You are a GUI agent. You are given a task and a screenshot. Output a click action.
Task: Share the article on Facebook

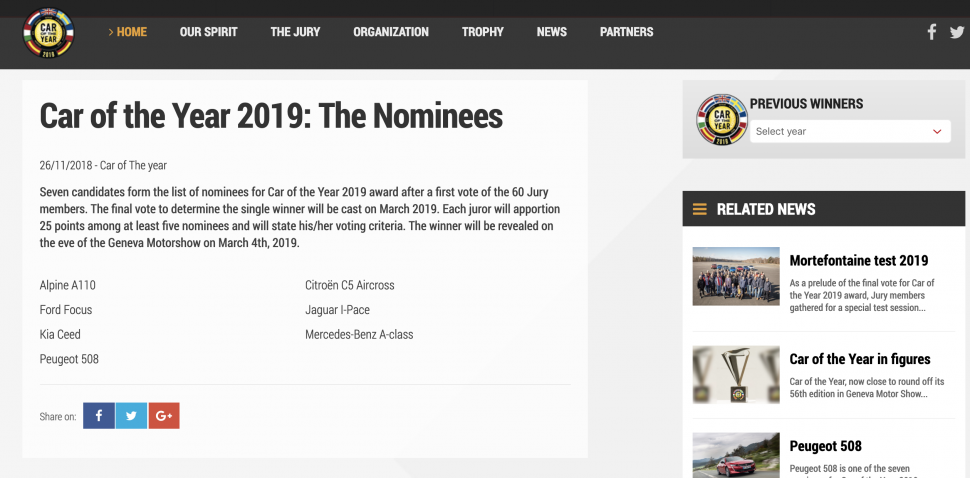98,416
